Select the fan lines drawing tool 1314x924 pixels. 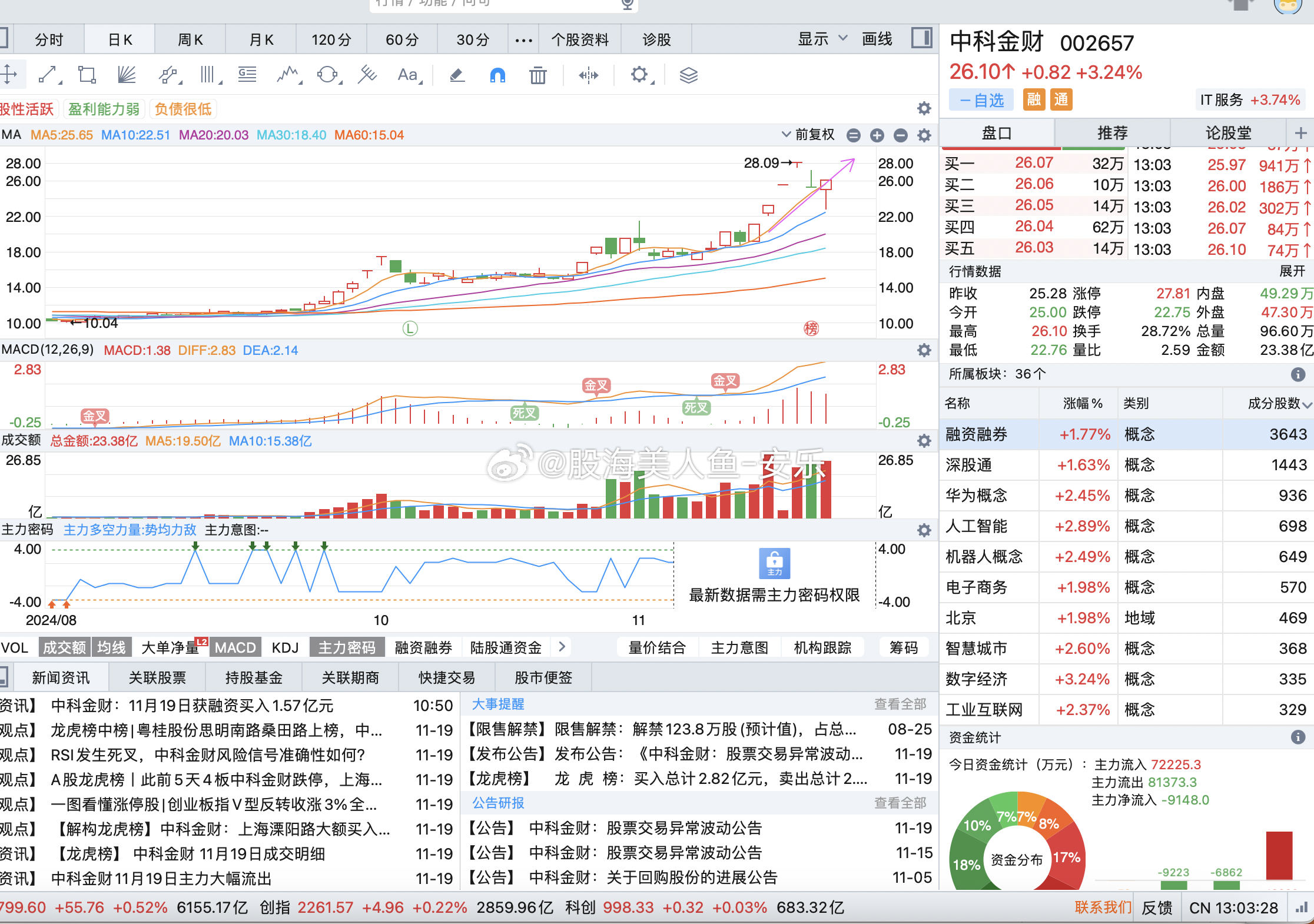127,75
